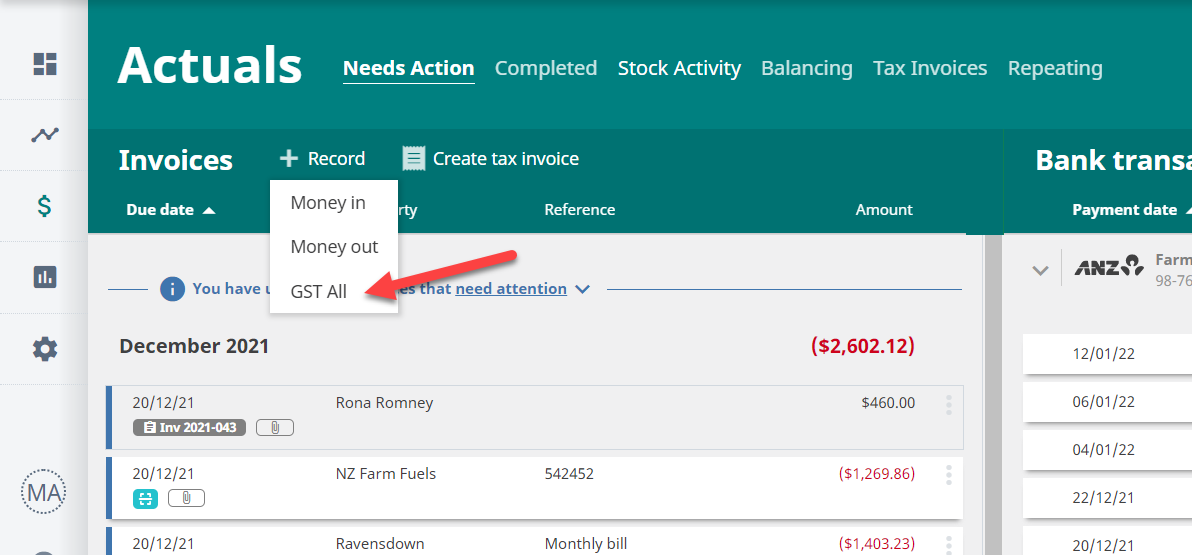Viewport: 1192px width, 555px height.
Task: Open the need attention link
Action: click(511, 289)
